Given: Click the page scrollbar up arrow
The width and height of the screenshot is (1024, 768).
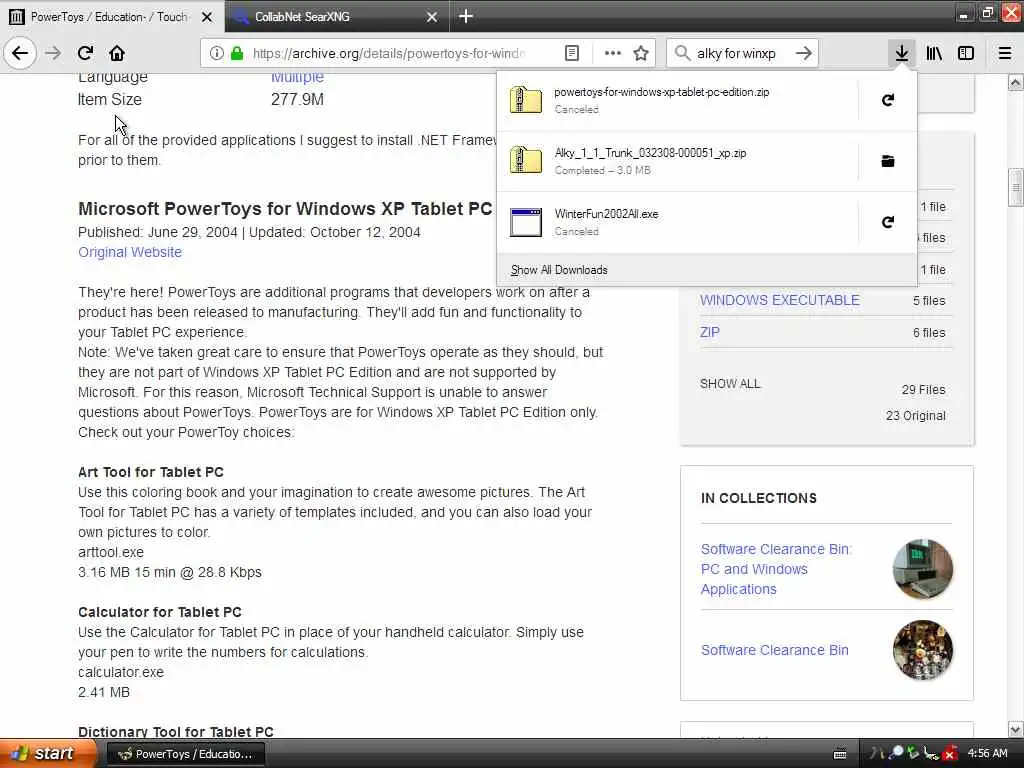Looking at the screenshot, I should [x=1015, y=82].
